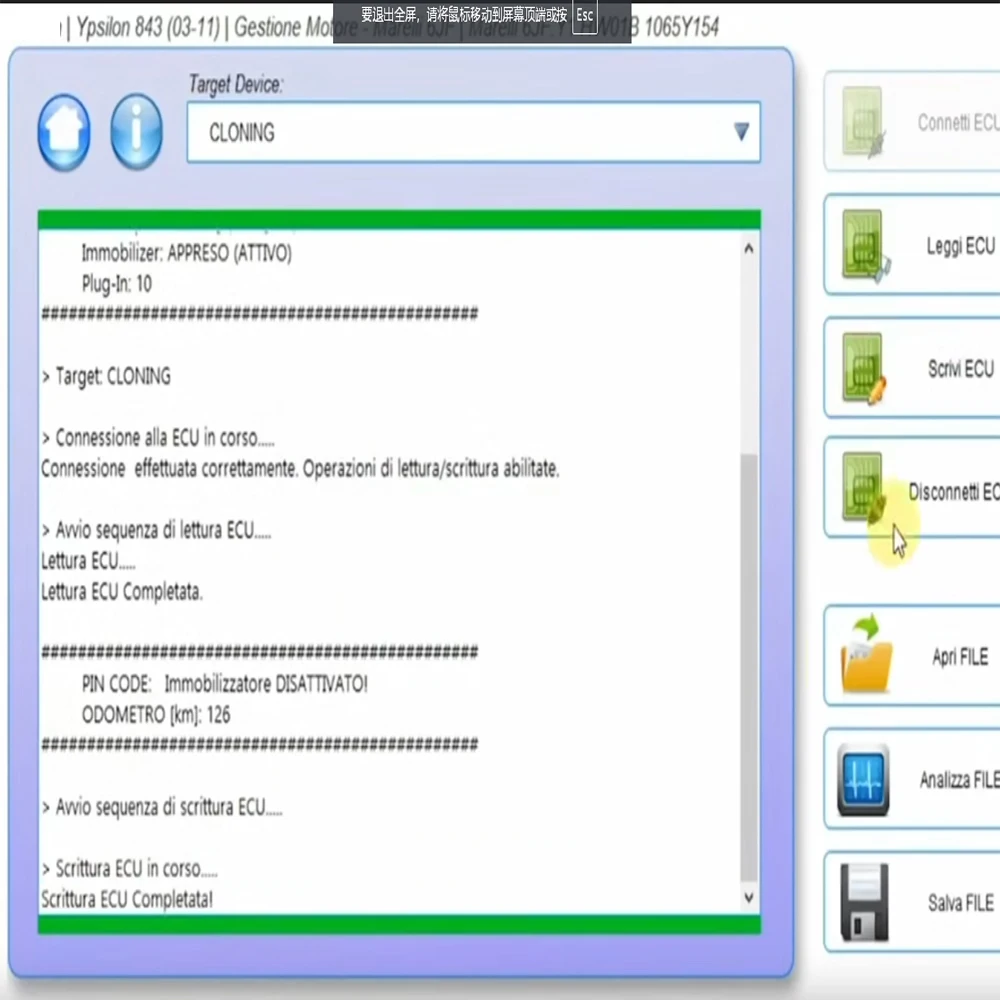Click the Apri FILE folder icon
The width and height of the screenshot is (1000, 1000).
865,654
